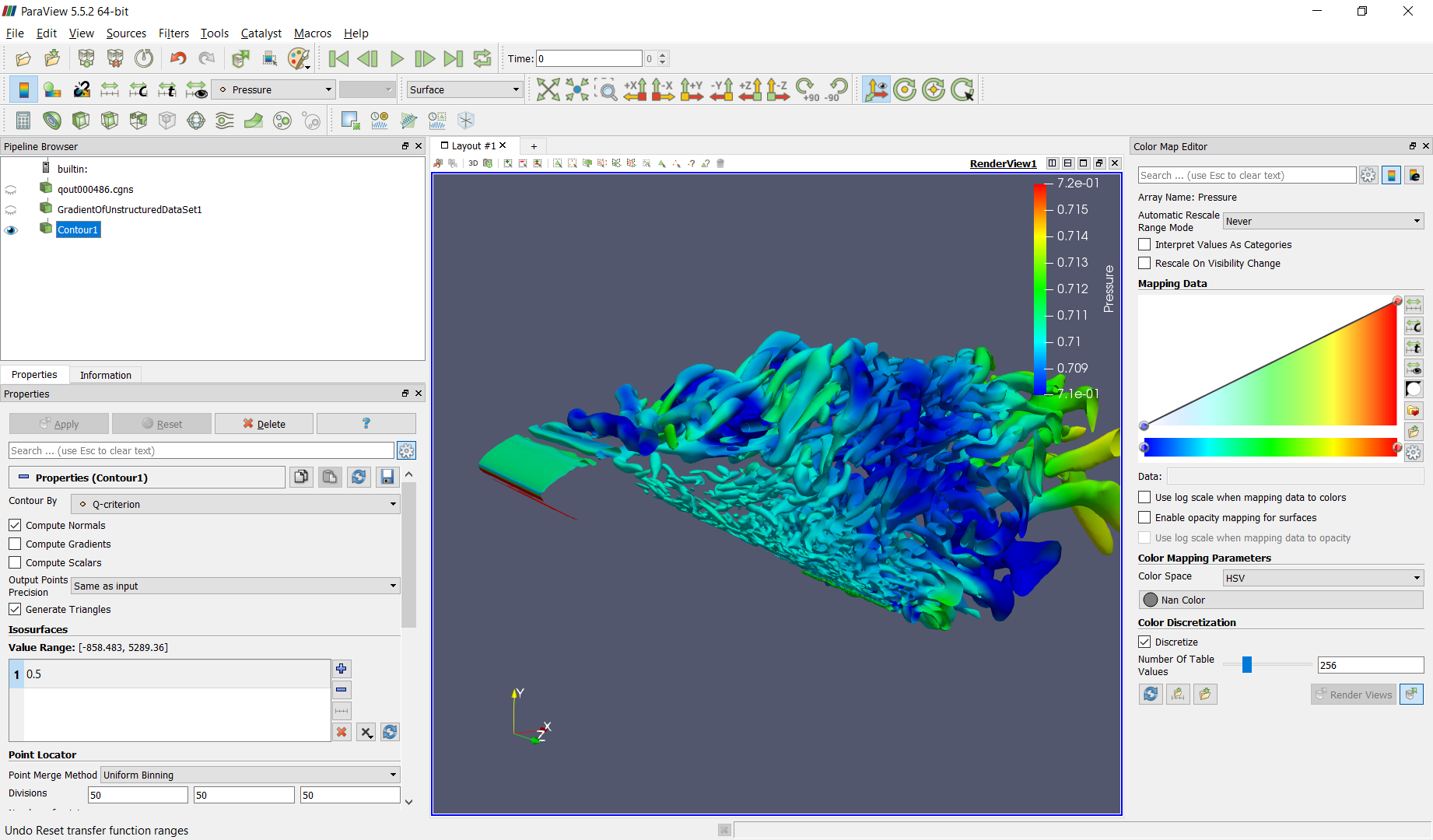1433x840 pixels.
Task: Open the Filters menu
Action: coord(173,33)
